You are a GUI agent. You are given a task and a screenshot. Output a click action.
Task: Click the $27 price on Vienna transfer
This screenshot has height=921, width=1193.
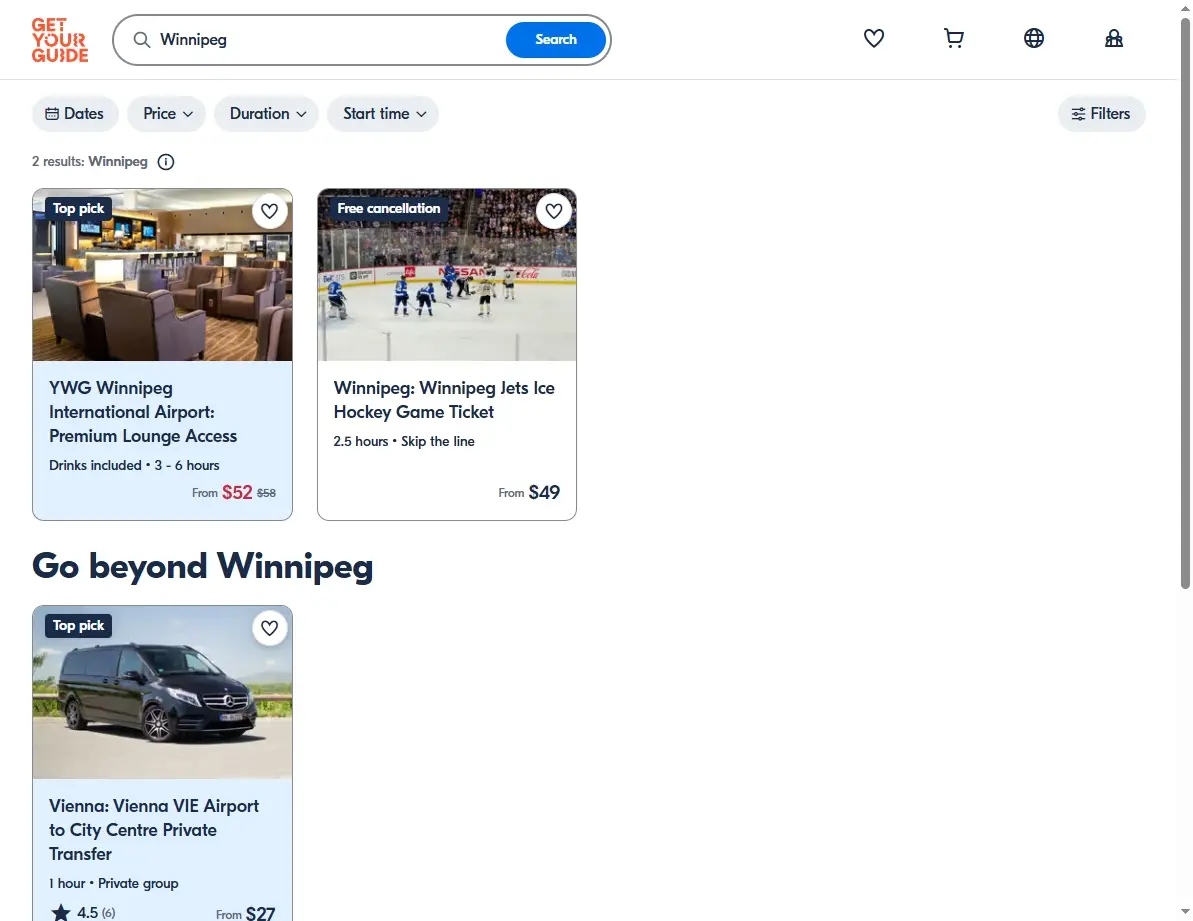pyautogui.click(x=260, y=913)
